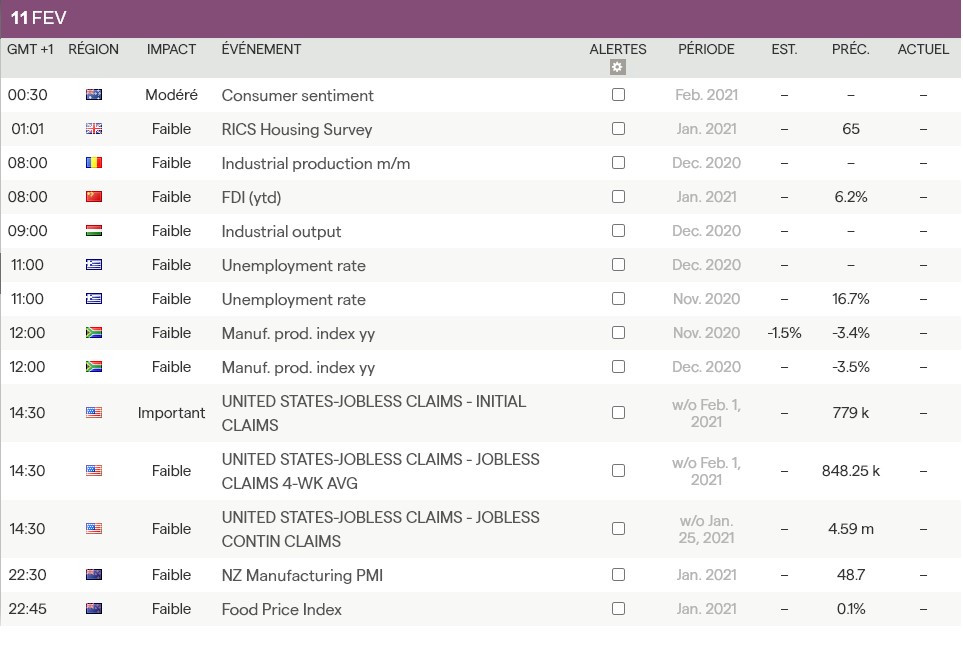Click the 11 FEV date header
The height and width of the screenshot is (645, 963).
39,18
